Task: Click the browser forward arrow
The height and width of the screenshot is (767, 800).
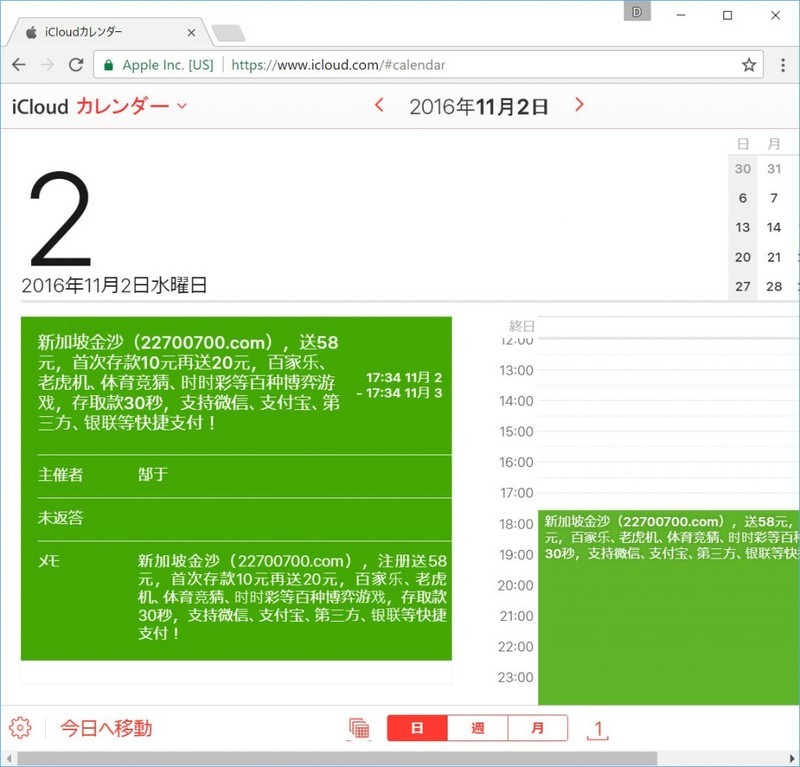Action: 47,65
